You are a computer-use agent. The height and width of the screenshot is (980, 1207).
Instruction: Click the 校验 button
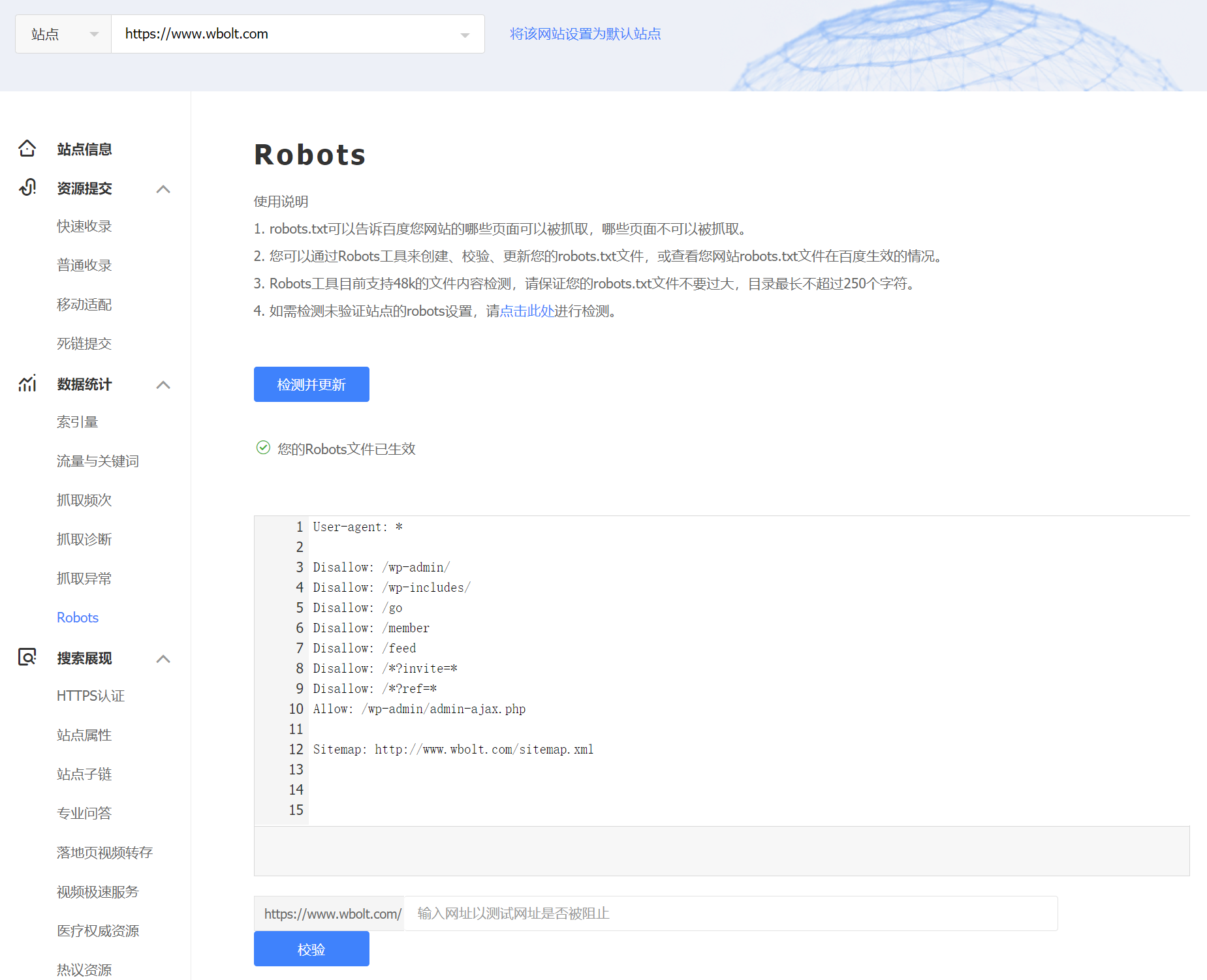pos(311,949)
